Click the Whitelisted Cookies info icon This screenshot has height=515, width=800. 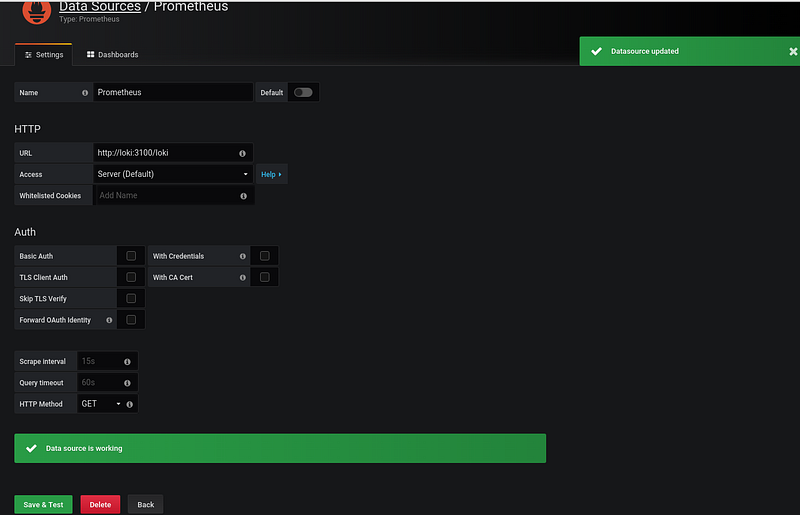click(243, 196)
